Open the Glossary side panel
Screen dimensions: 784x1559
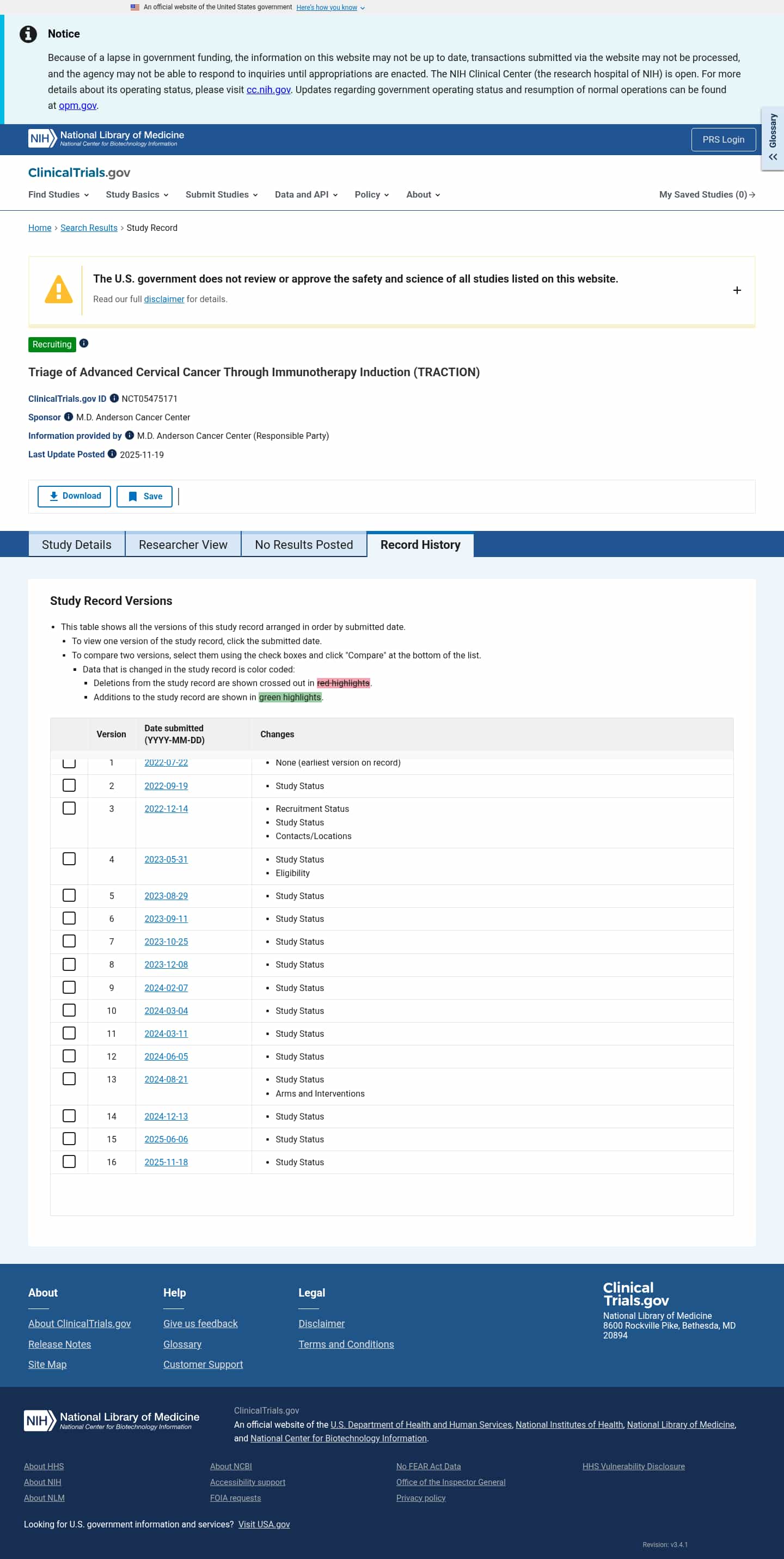(773, 139)
